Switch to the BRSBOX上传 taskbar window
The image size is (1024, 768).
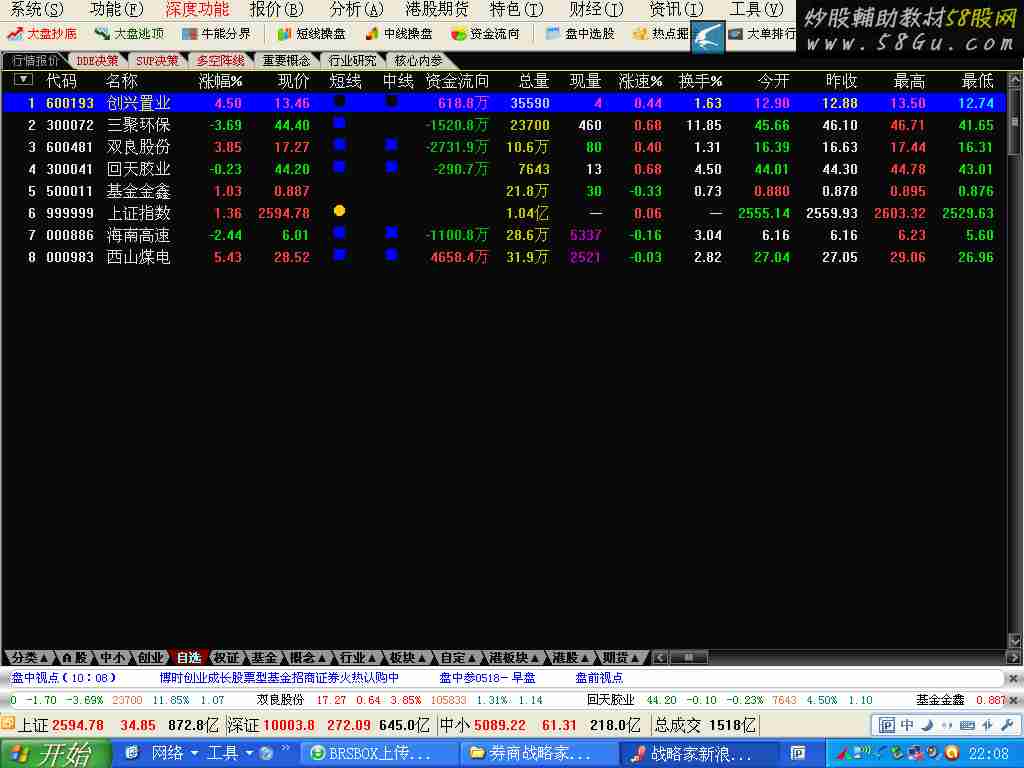[379, 754]
